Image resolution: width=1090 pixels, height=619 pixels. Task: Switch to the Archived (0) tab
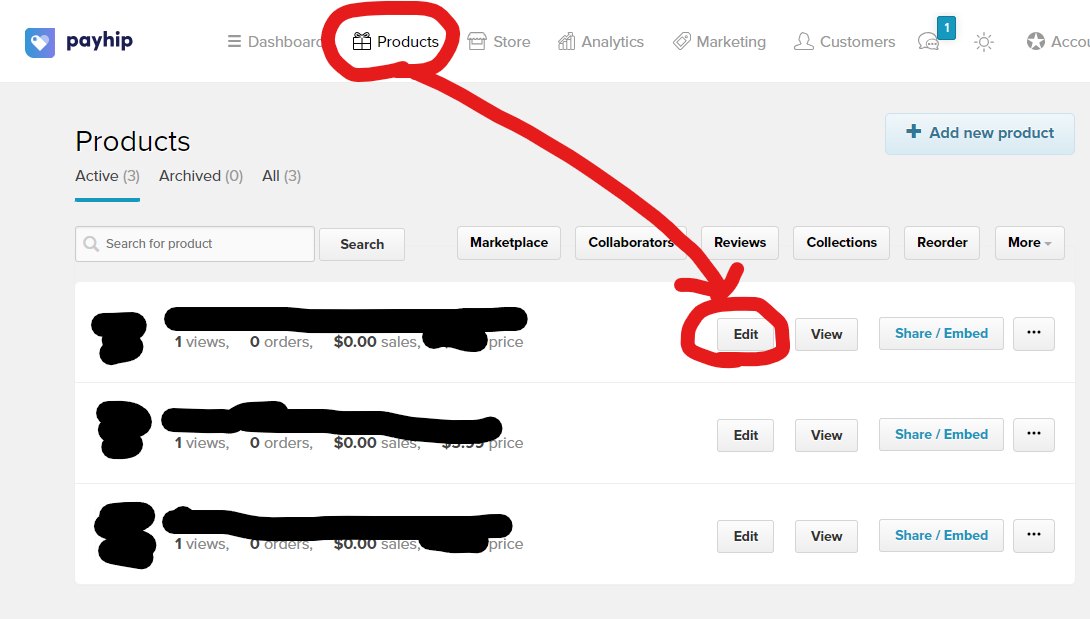pos(201,176)
